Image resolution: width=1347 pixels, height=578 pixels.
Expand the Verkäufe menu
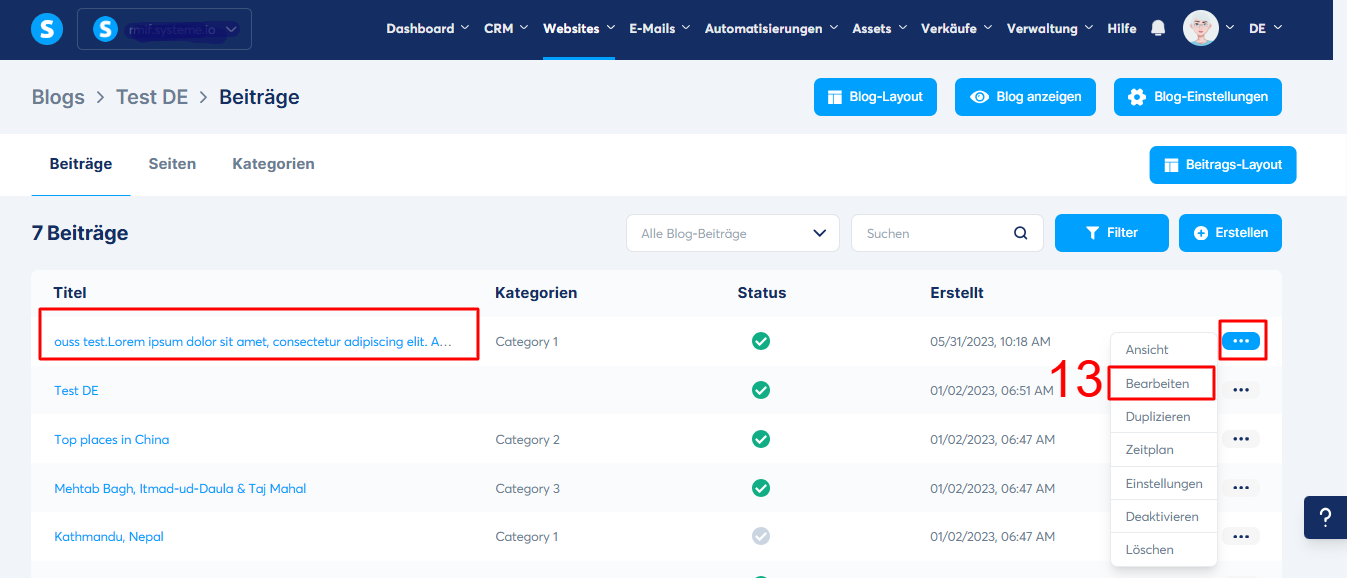point(956,28)
